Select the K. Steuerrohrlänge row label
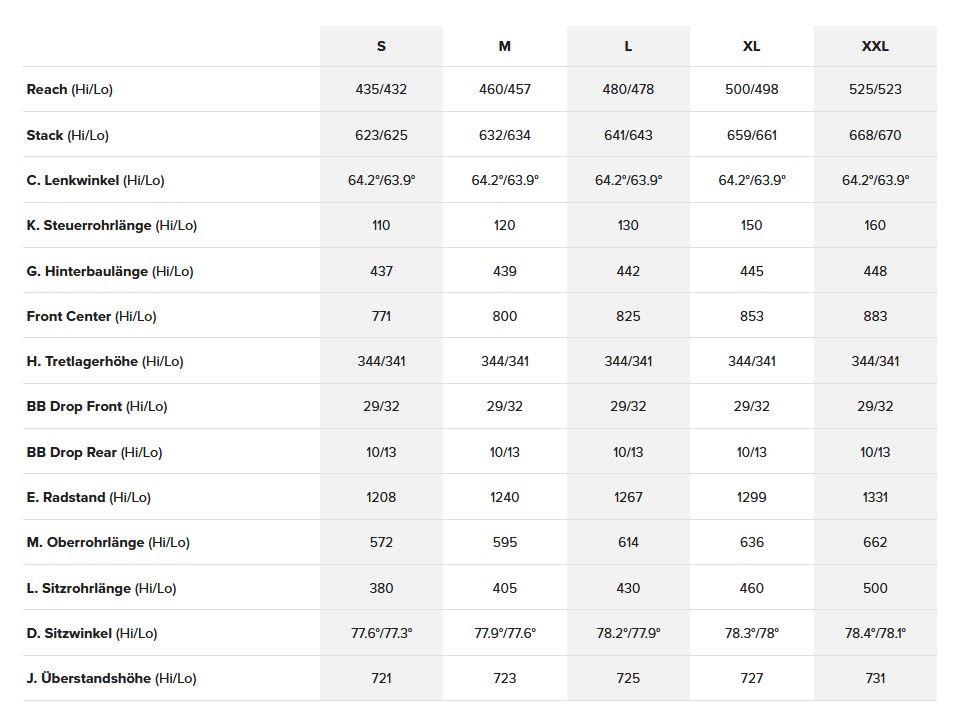Image resolution: width=959 pixels, height=718 pixels. click(111, 225)
